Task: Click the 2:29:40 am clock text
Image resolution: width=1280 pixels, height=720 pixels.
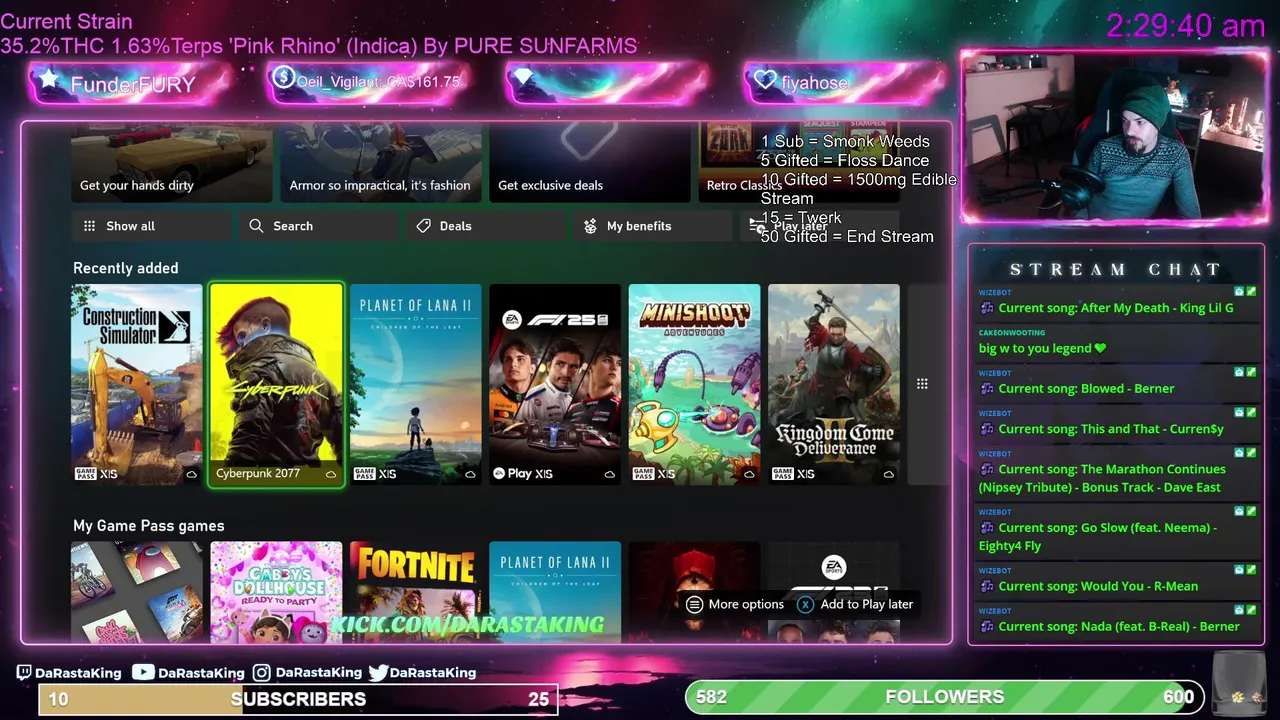Action: (1186, 26)
